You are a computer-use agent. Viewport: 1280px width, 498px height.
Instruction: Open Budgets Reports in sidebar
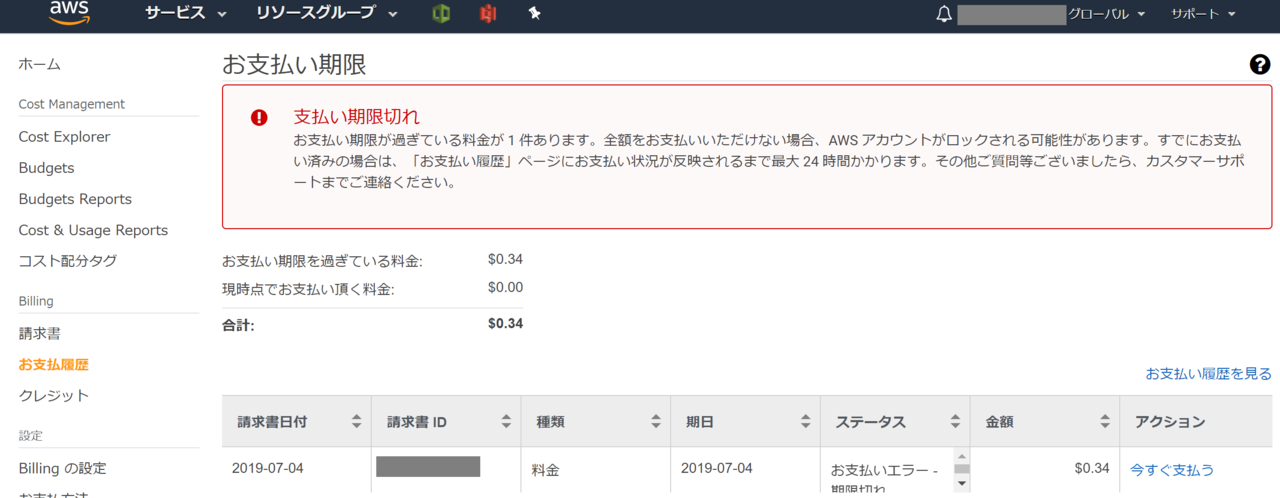pos(75,199)
